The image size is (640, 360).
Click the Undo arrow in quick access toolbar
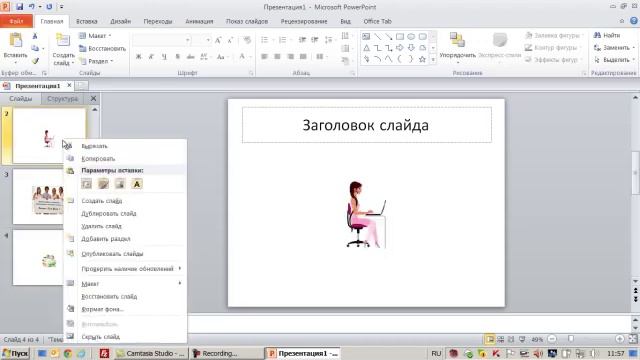(31, 7)
